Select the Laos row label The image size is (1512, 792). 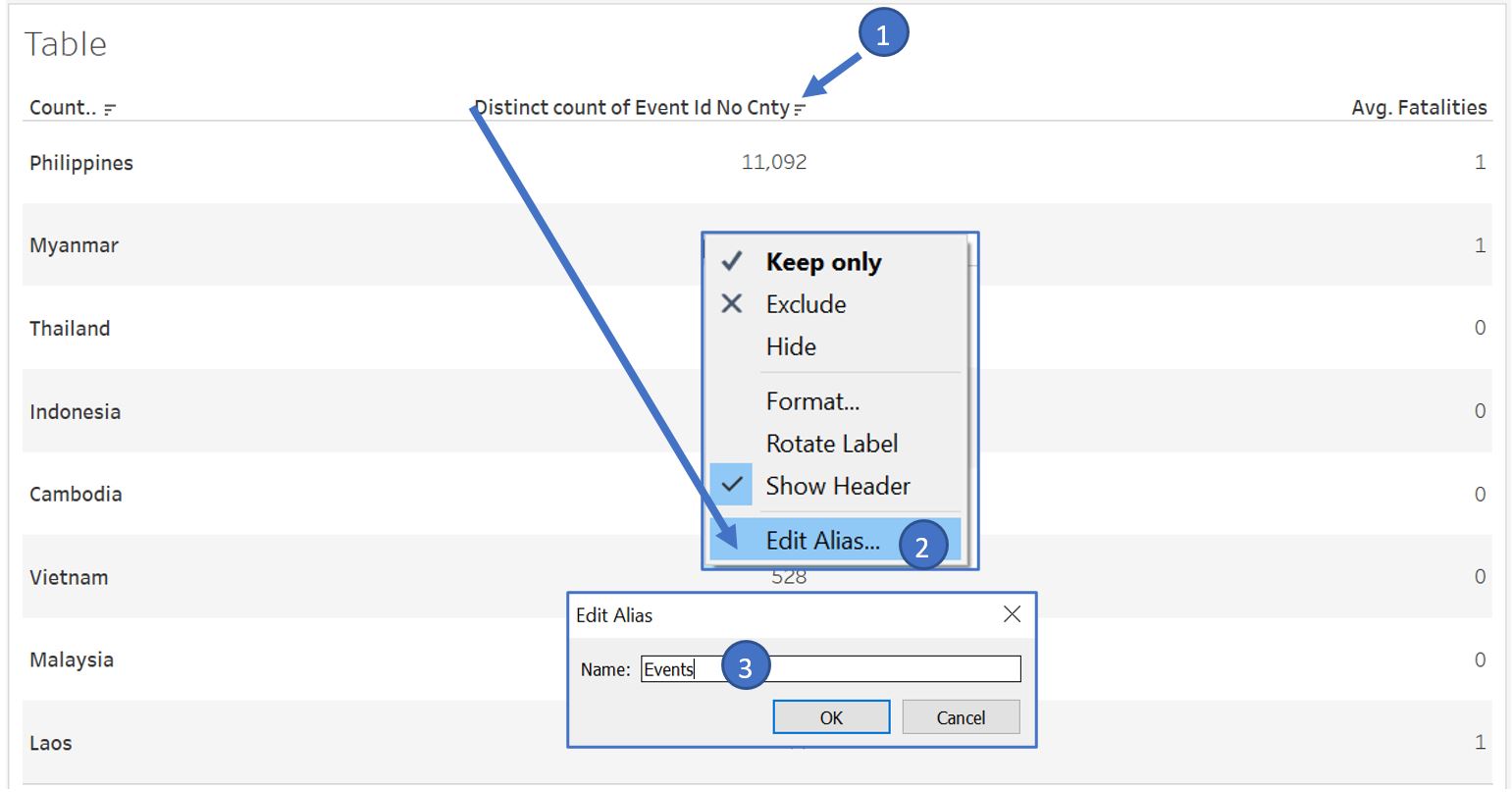(x=51, y=743)
